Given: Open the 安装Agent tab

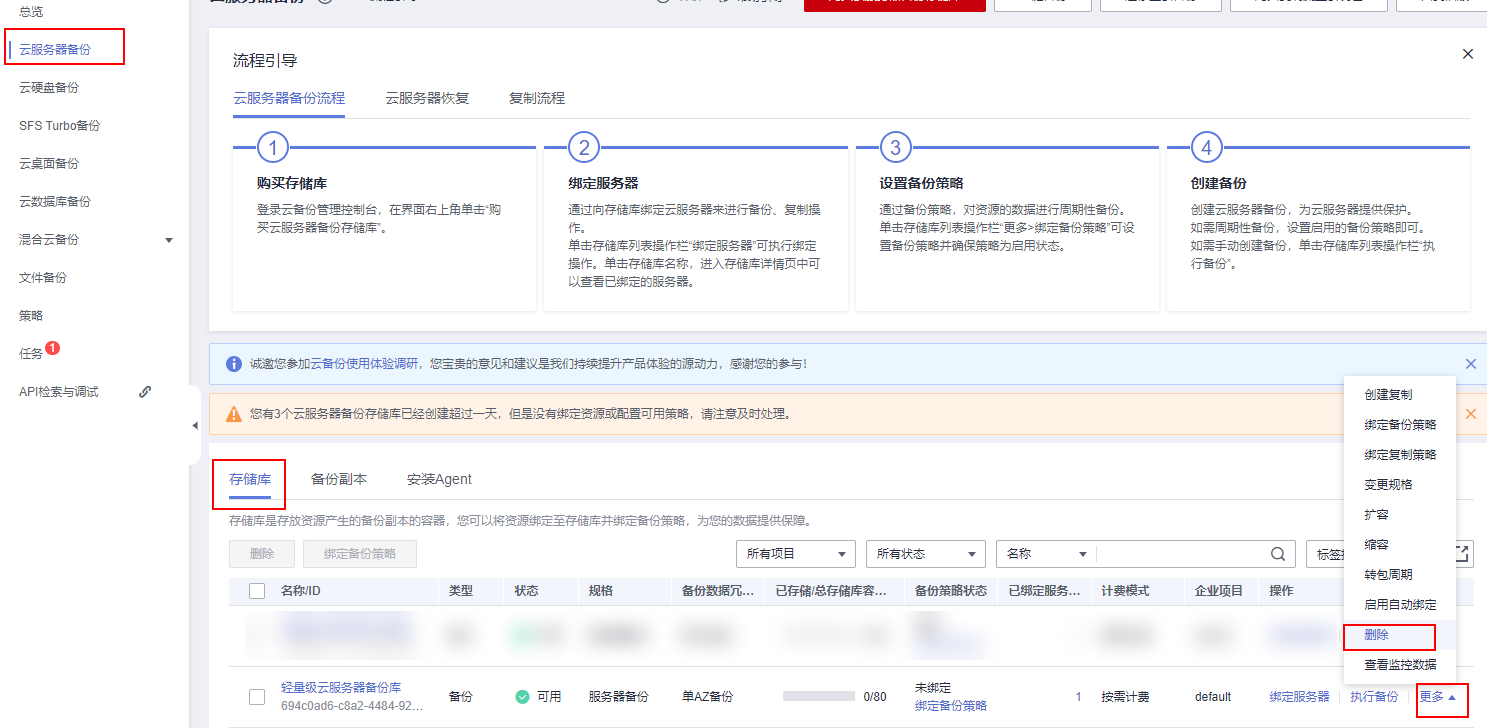Looking at the screenshot, I should tap(439, 479).
